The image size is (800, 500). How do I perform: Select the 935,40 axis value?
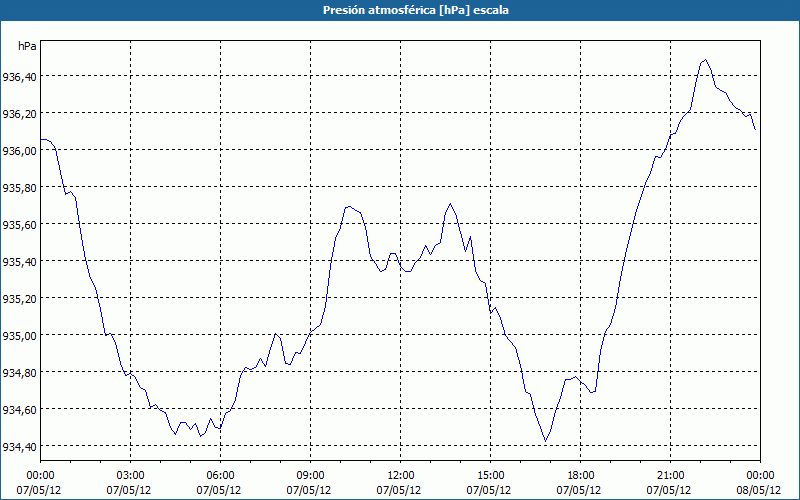19,263
